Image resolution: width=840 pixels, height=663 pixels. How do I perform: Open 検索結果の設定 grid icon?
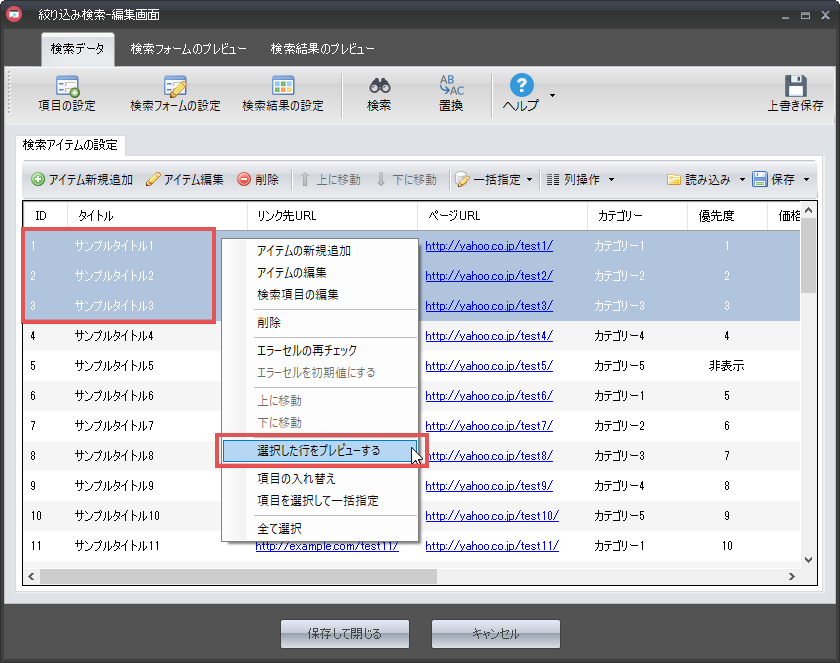click(x=283, y=88)
